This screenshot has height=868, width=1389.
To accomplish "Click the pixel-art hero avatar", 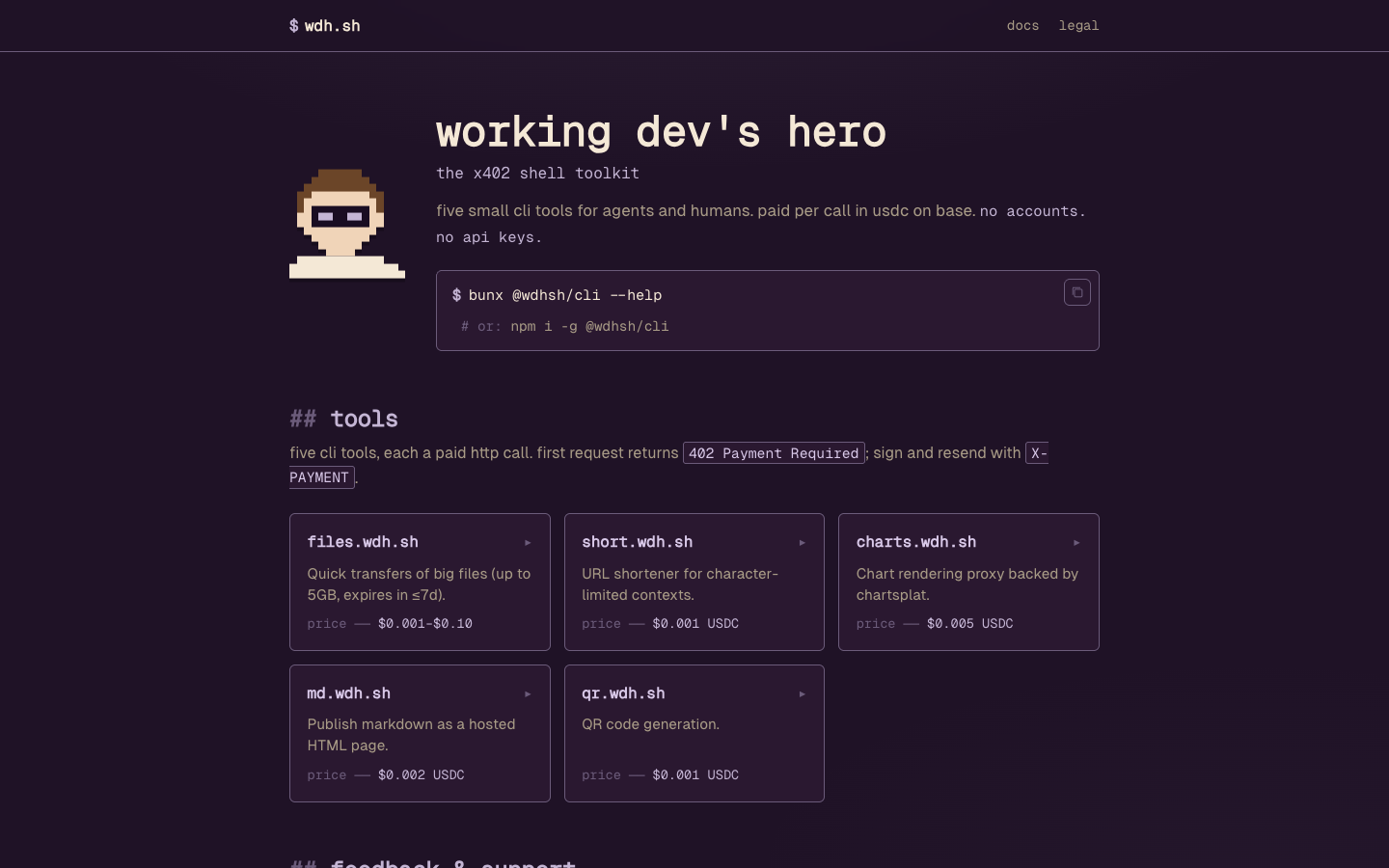I will pos(347,224).
